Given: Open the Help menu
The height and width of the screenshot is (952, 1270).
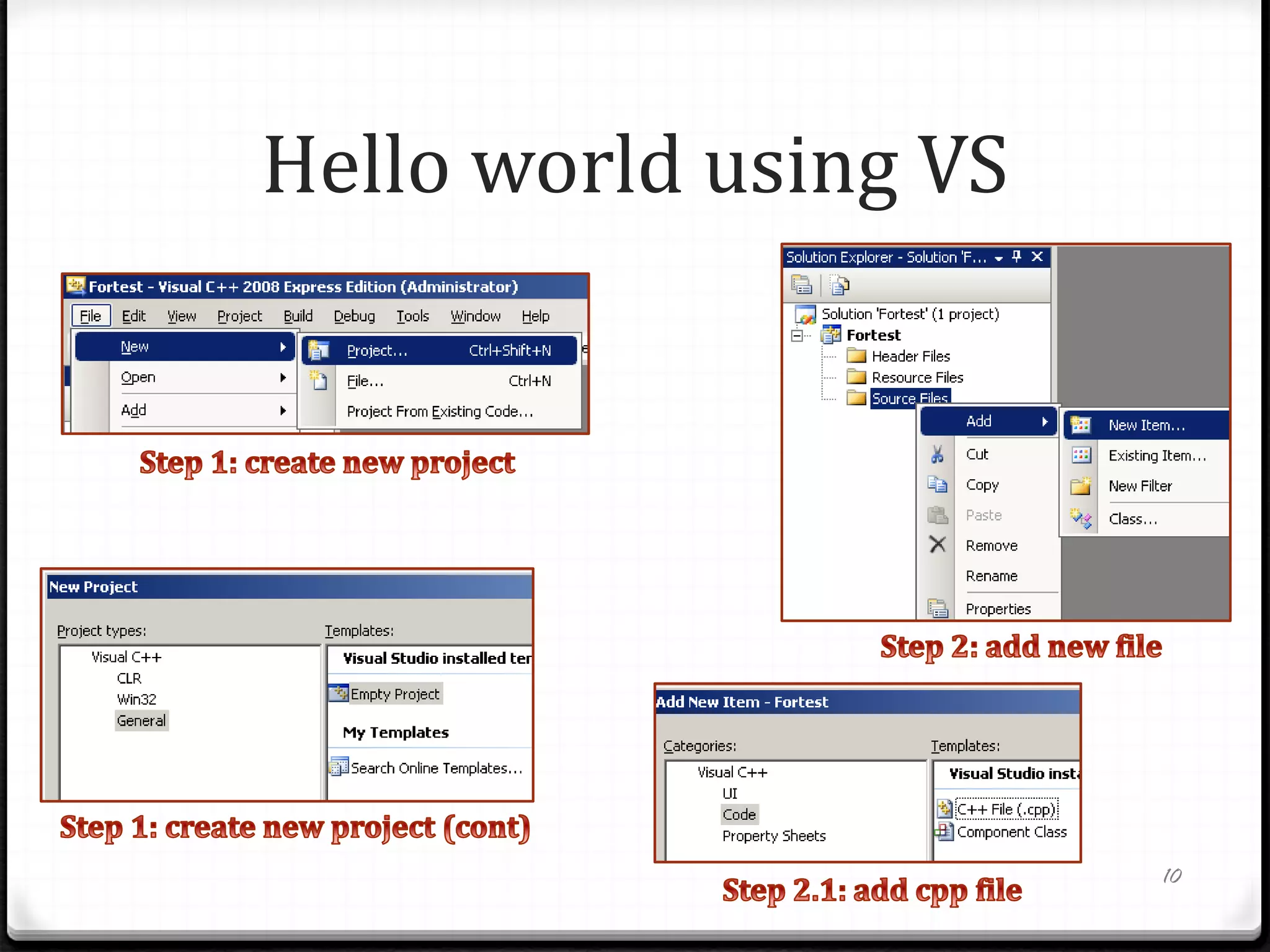Looking at the screenshot, I should [536, 316].
